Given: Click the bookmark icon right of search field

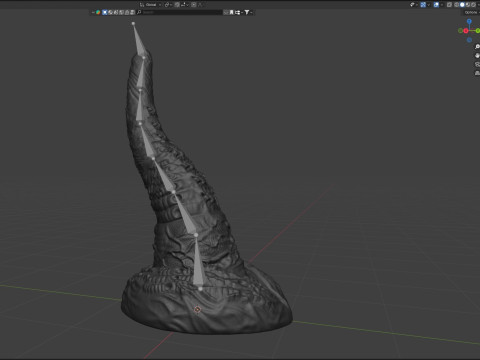Looking at the screenshot, I should pos(231,12).
